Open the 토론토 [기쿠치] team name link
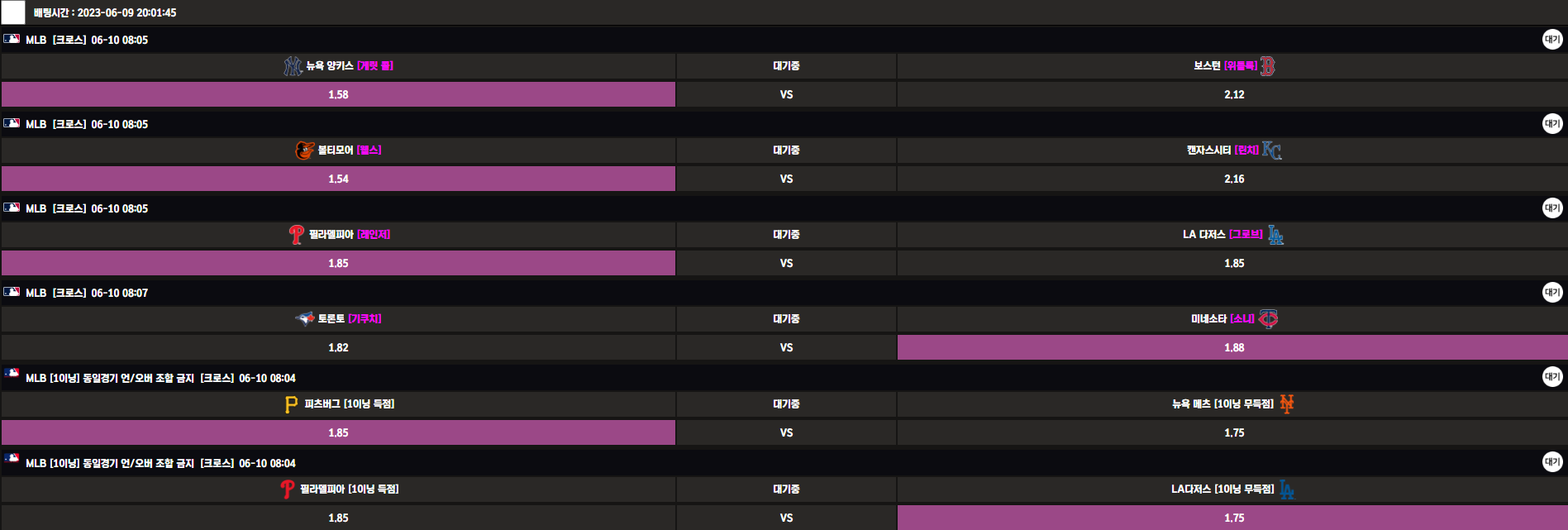The image size is (1568, 530). pos(350,319)
